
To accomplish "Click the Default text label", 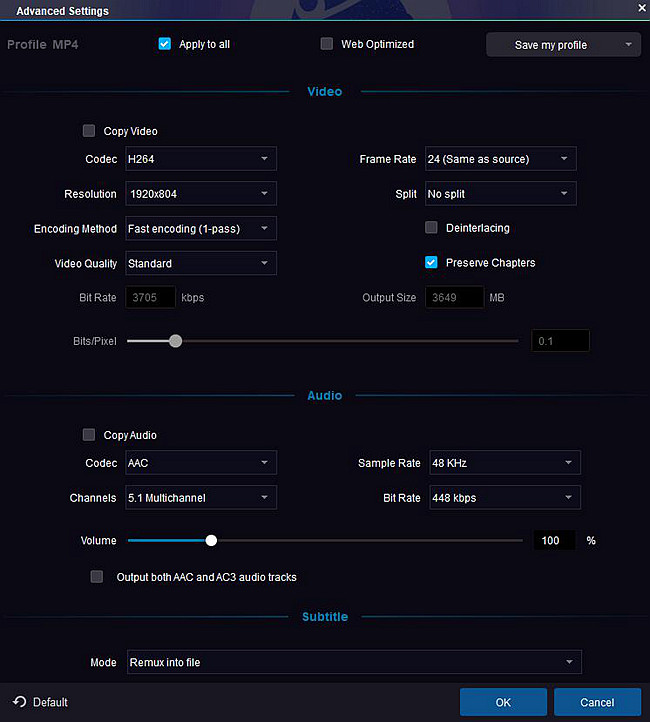I will [50, 702].
